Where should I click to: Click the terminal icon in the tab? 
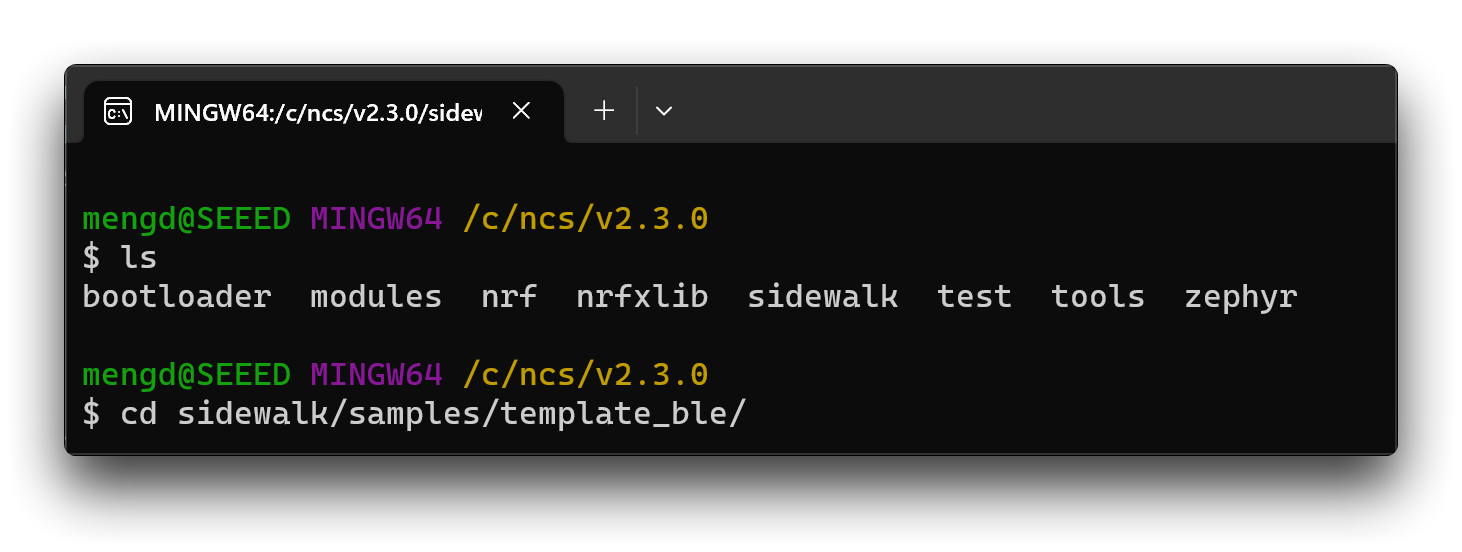pyautogui.click(x=118, y=112)
